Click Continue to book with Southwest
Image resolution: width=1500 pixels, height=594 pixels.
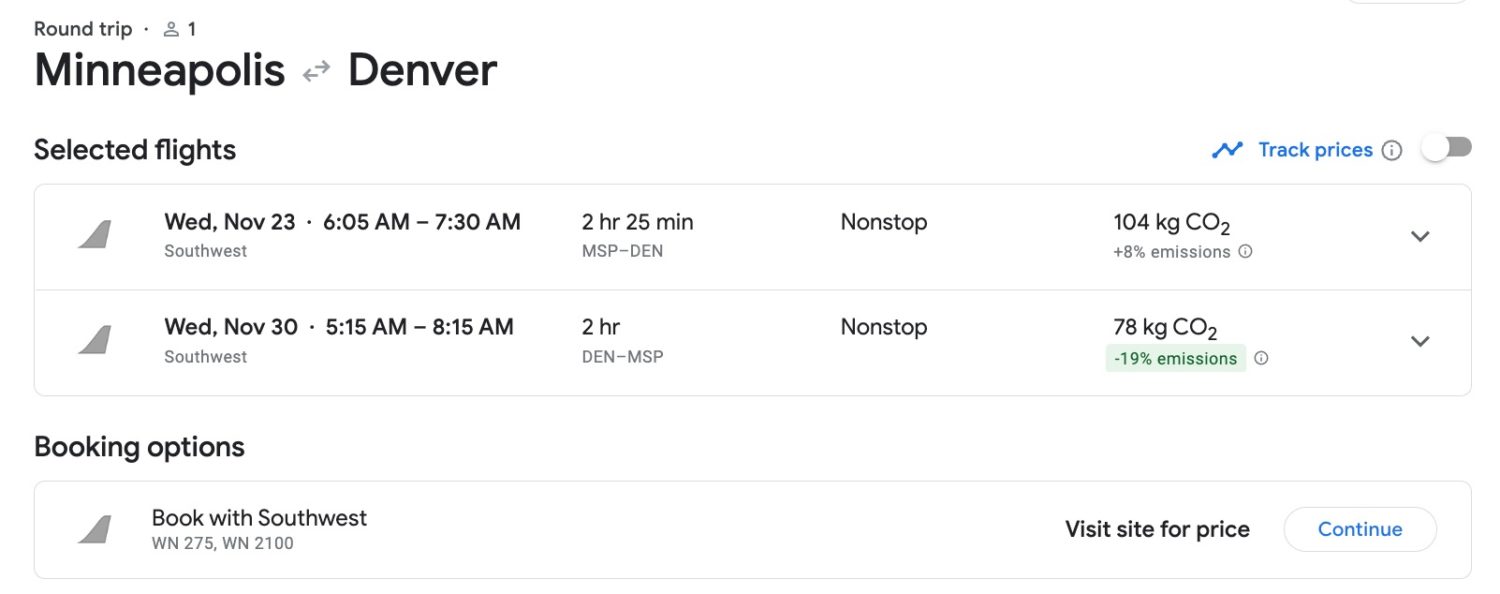pos(1359,529)
